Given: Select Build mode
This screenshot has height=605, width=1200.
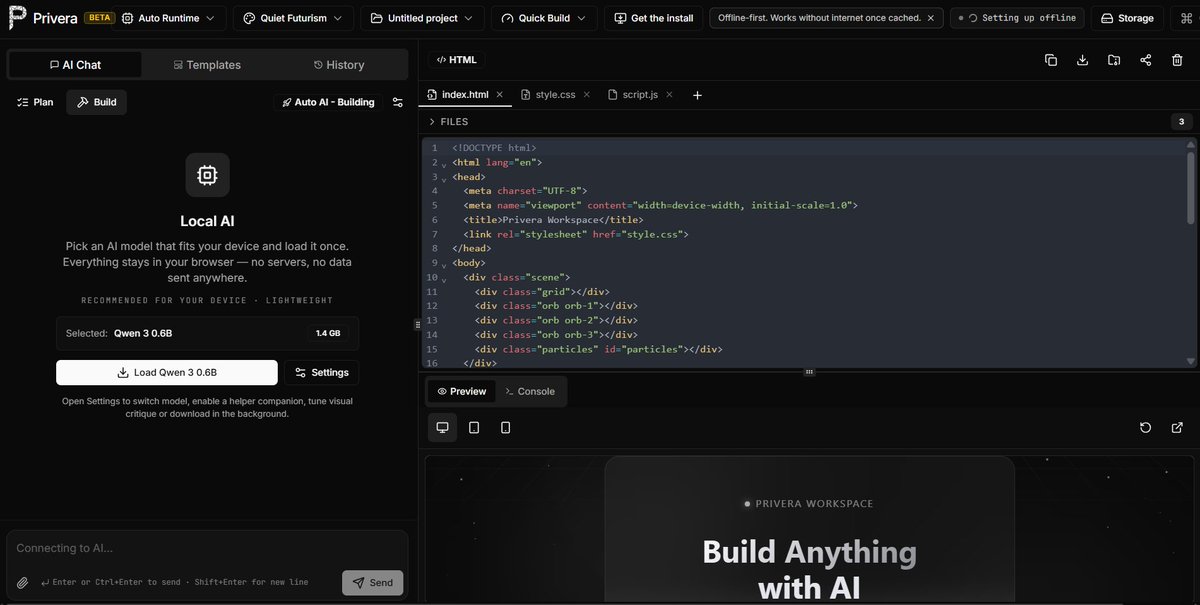Looking at the screenshot, I should pos(97,102).
